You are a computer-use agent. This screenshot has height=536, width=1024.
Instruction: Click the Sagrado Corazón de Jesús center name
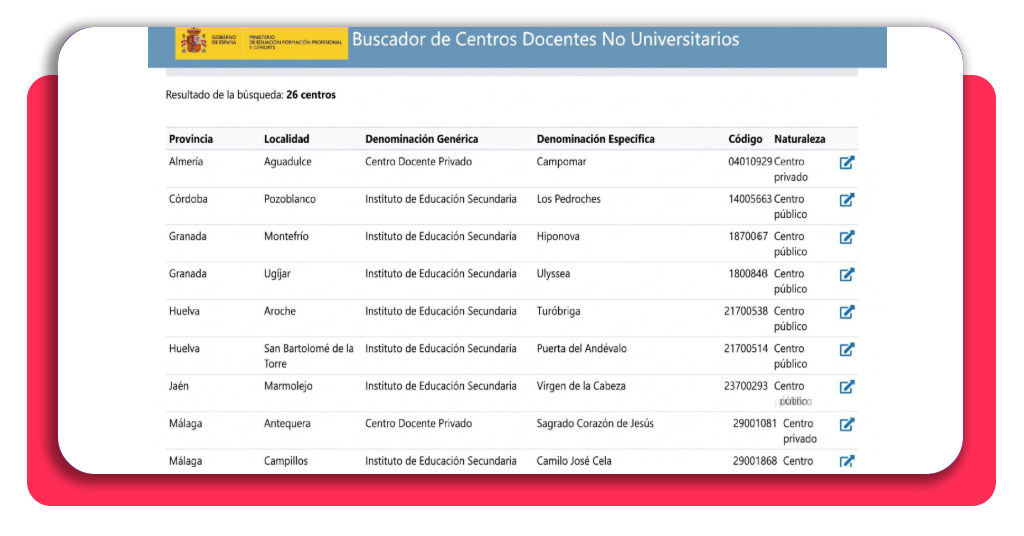[595, 424]
